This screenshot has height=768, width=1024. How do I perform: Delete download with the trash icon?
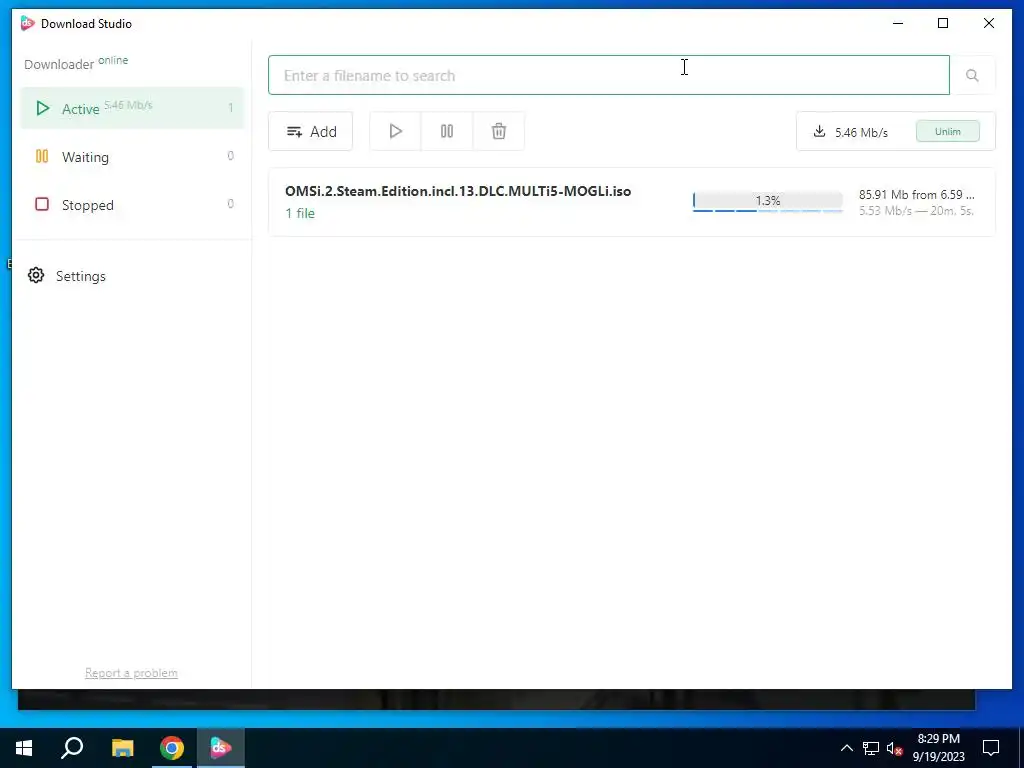[x=498, y=131]
